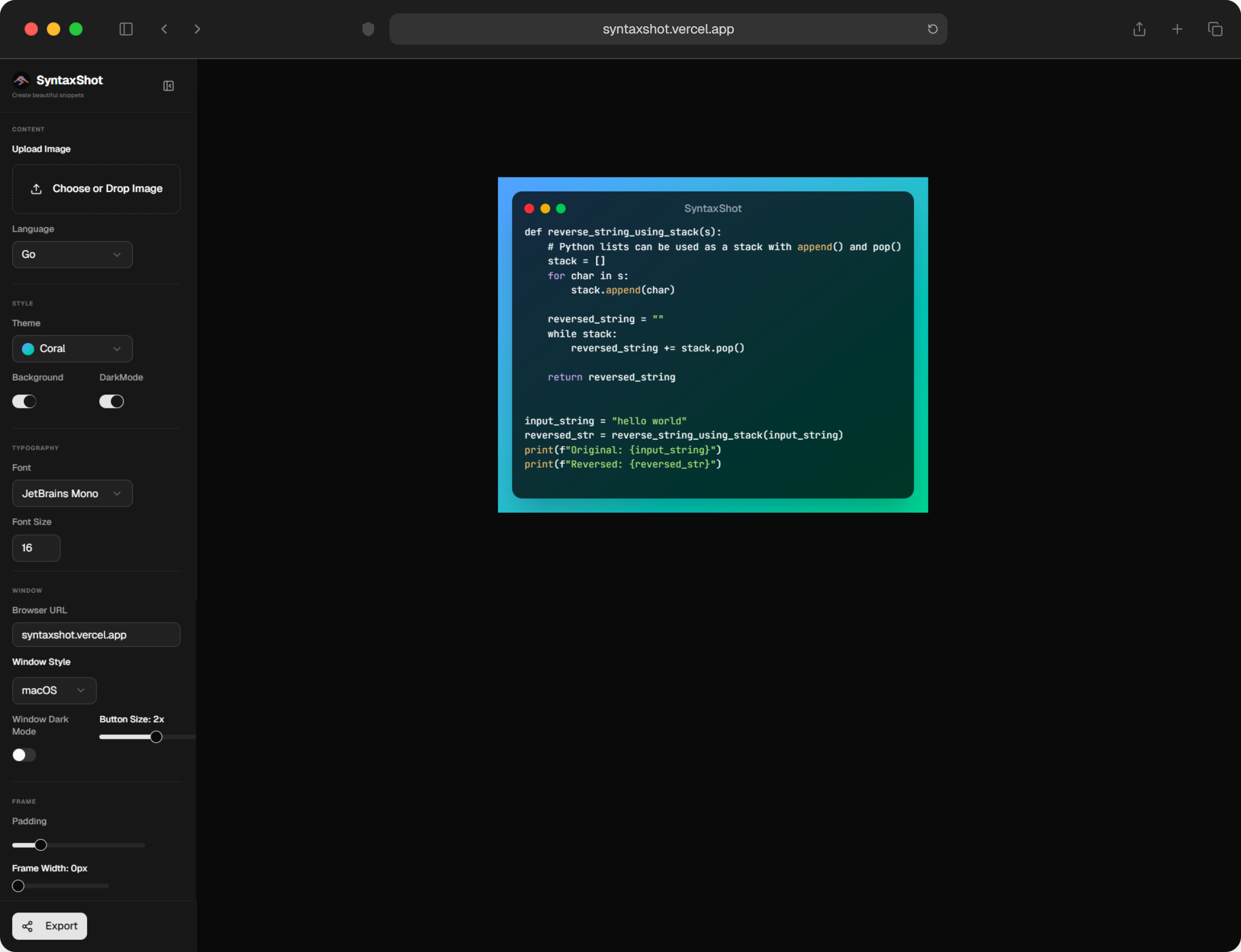Click the Font Size input field
This screenshot has height=952, width=1241.
tap(36, 548)
